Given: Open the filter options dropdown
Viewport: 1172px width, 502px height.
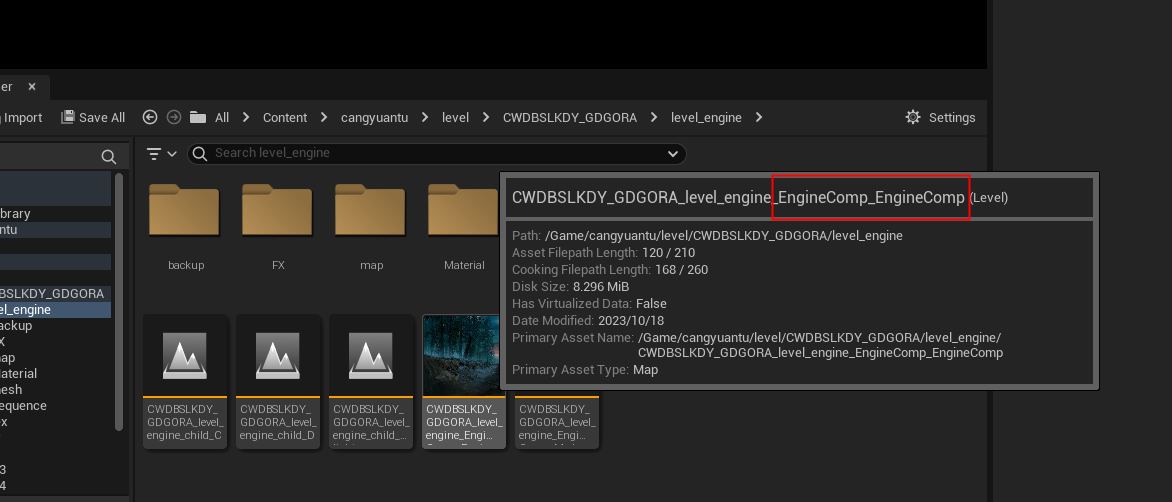Looking at the screenshot, I should [x=161, y=153].
